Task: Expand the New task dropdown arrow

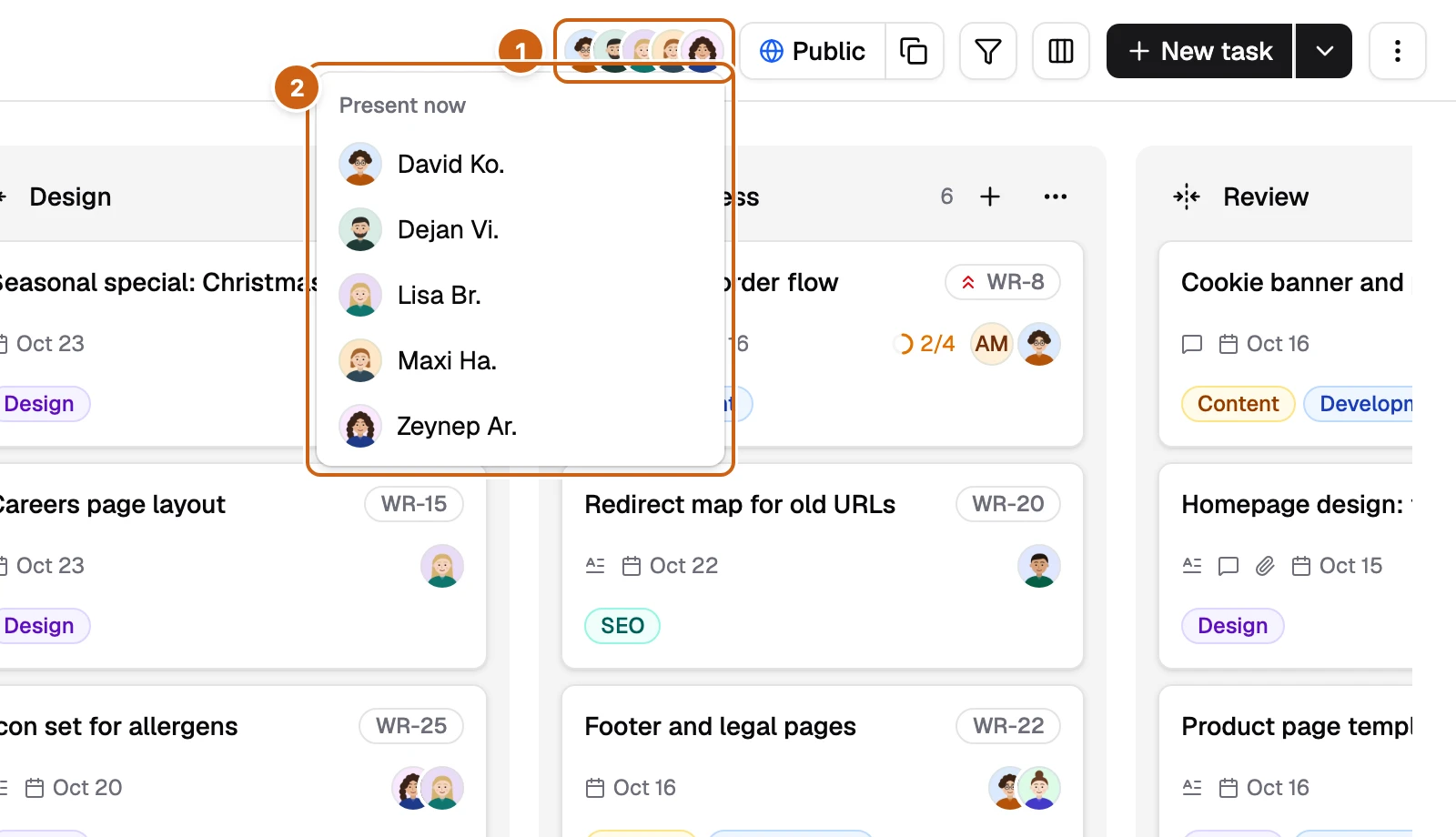Action: (x=1324, y=51)
